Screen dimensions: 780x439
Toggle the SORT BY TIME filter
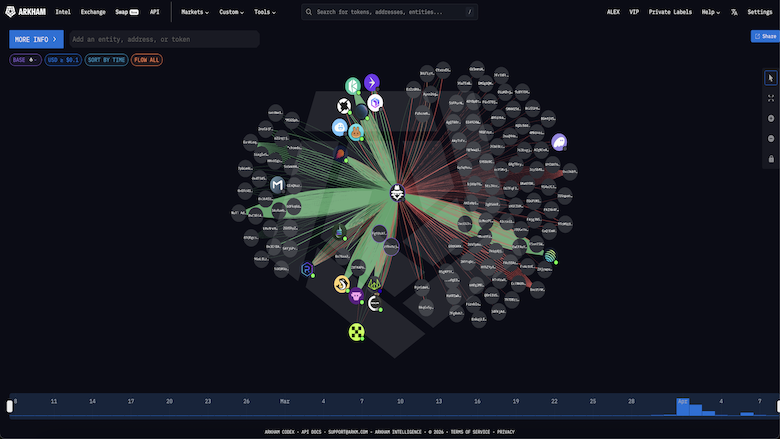pos(106,60)
